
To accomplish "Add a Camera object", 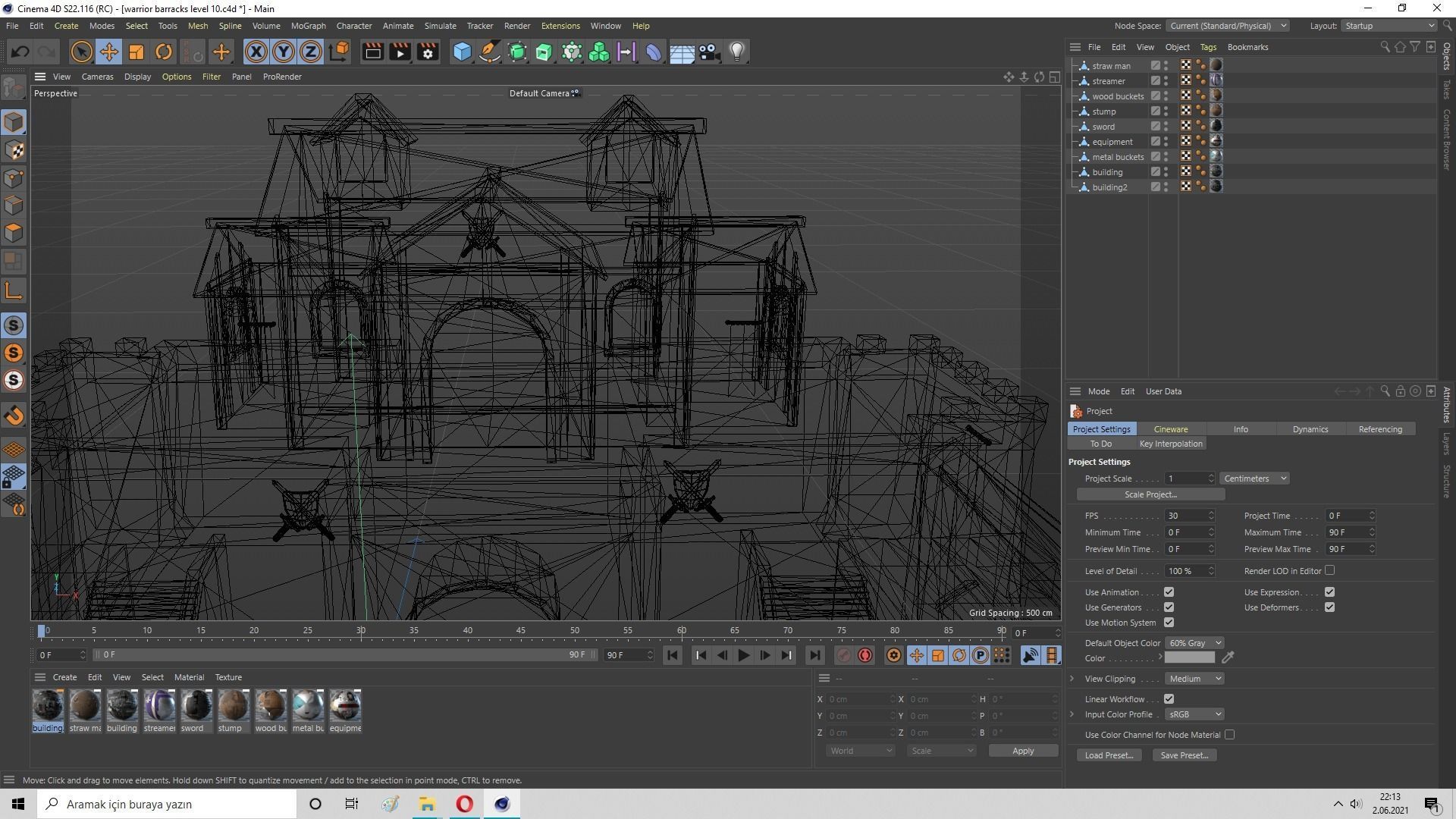I will tap(709, 52).
